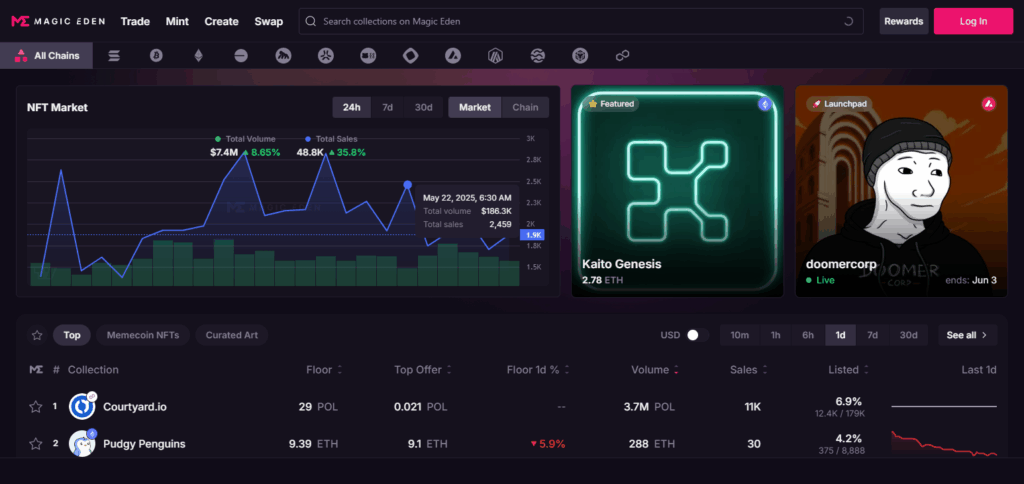Favorite the Pudgy Penguins collection star
Image resolution: width=1024 pixels, height=484 pixels.
36,444
